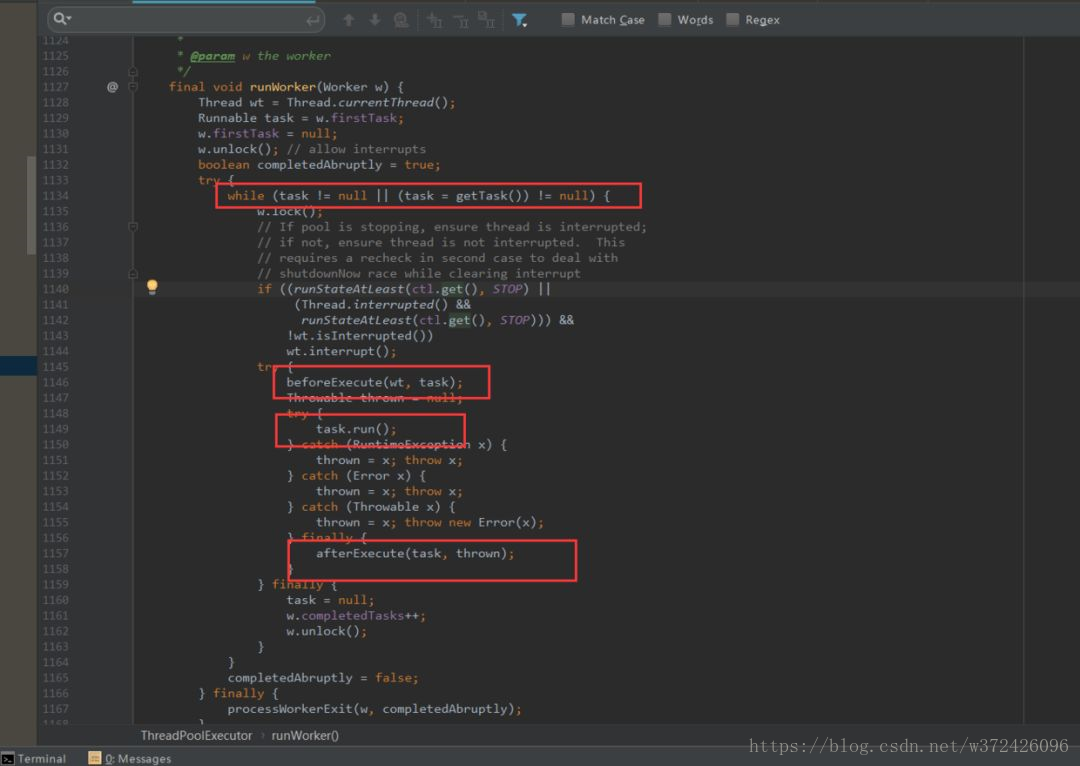Click line number 1157 in gutter
Viewport: 1080px width, 766px height.
(x=56, y=553)
